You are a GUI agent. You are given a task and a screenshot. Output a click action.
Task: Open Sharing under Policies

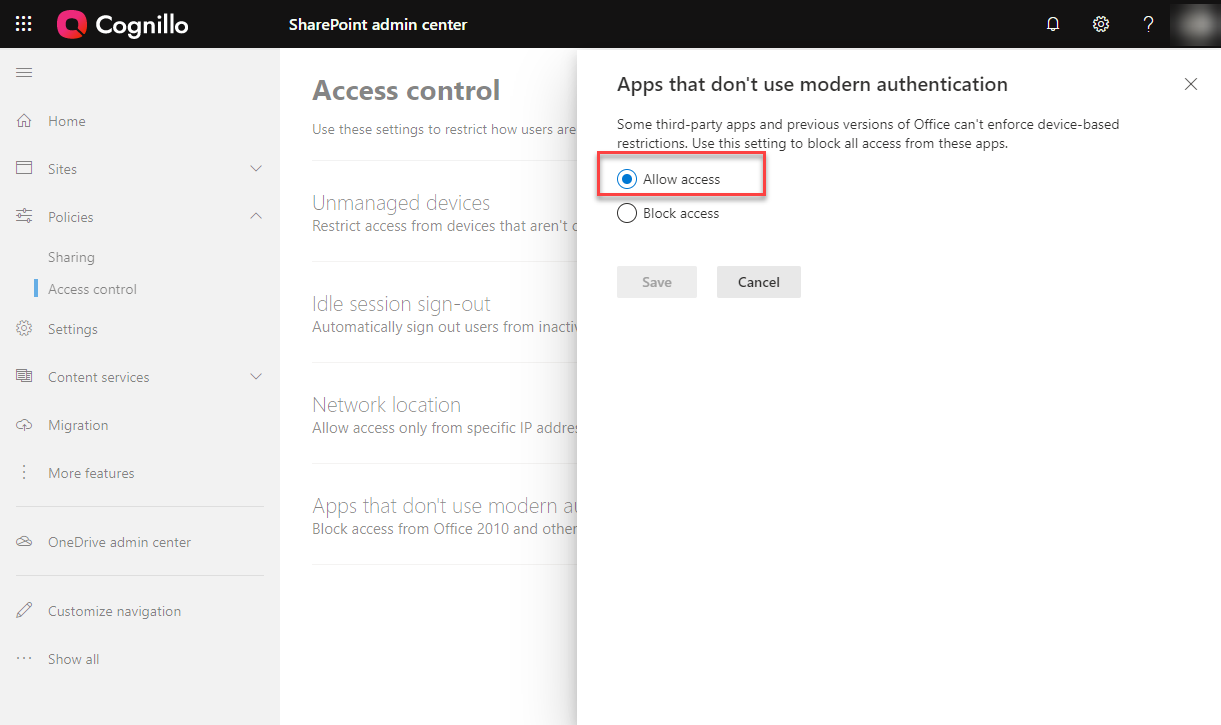tap(71, 257)
